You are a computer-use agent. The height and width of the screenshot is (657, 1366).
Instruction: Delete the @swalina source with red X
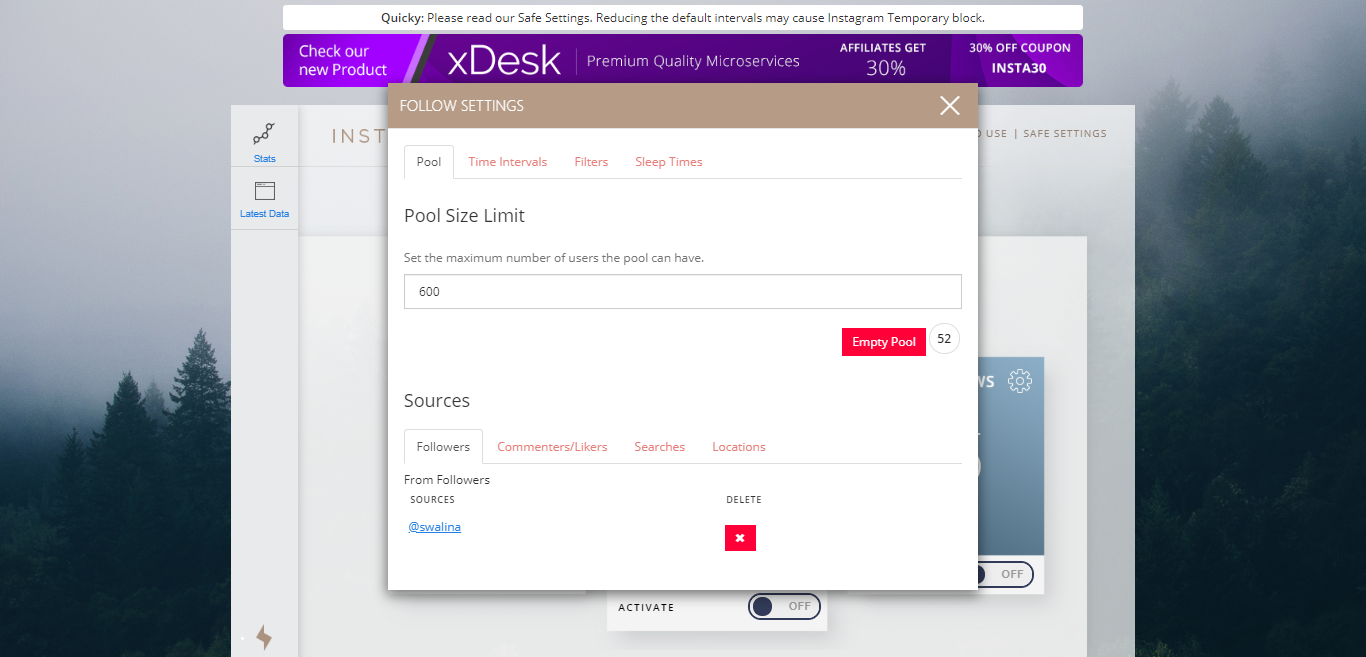click(x=740, y=538)
